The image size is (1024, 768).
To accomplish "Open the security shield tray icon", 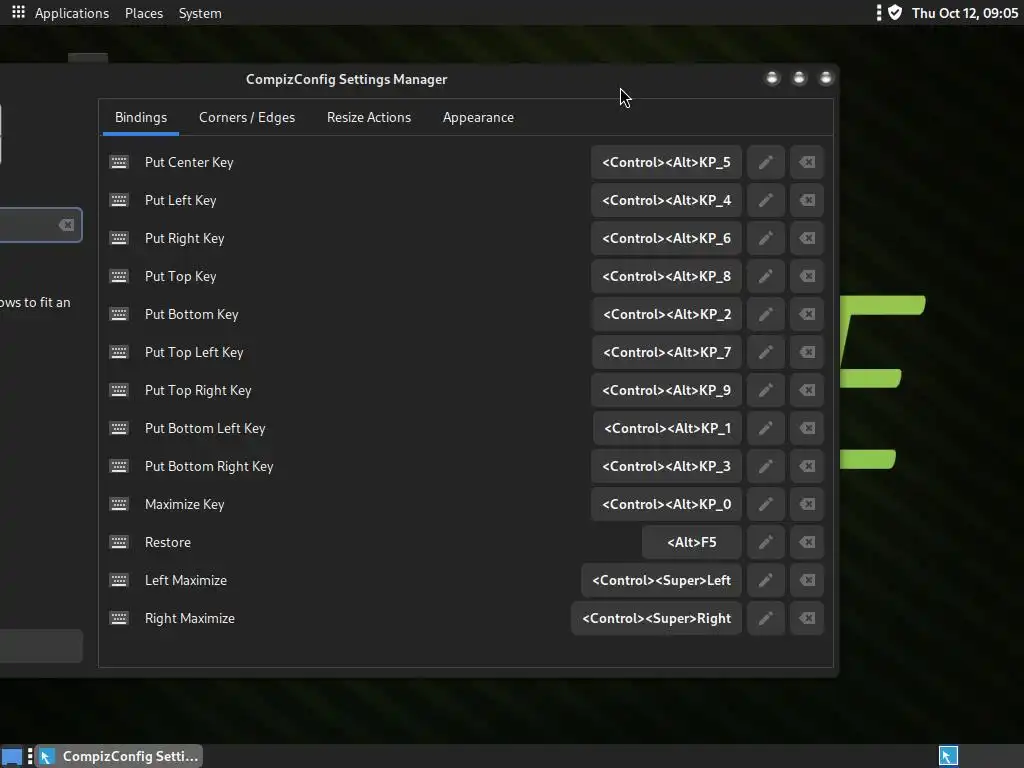I will coord(895,12).
